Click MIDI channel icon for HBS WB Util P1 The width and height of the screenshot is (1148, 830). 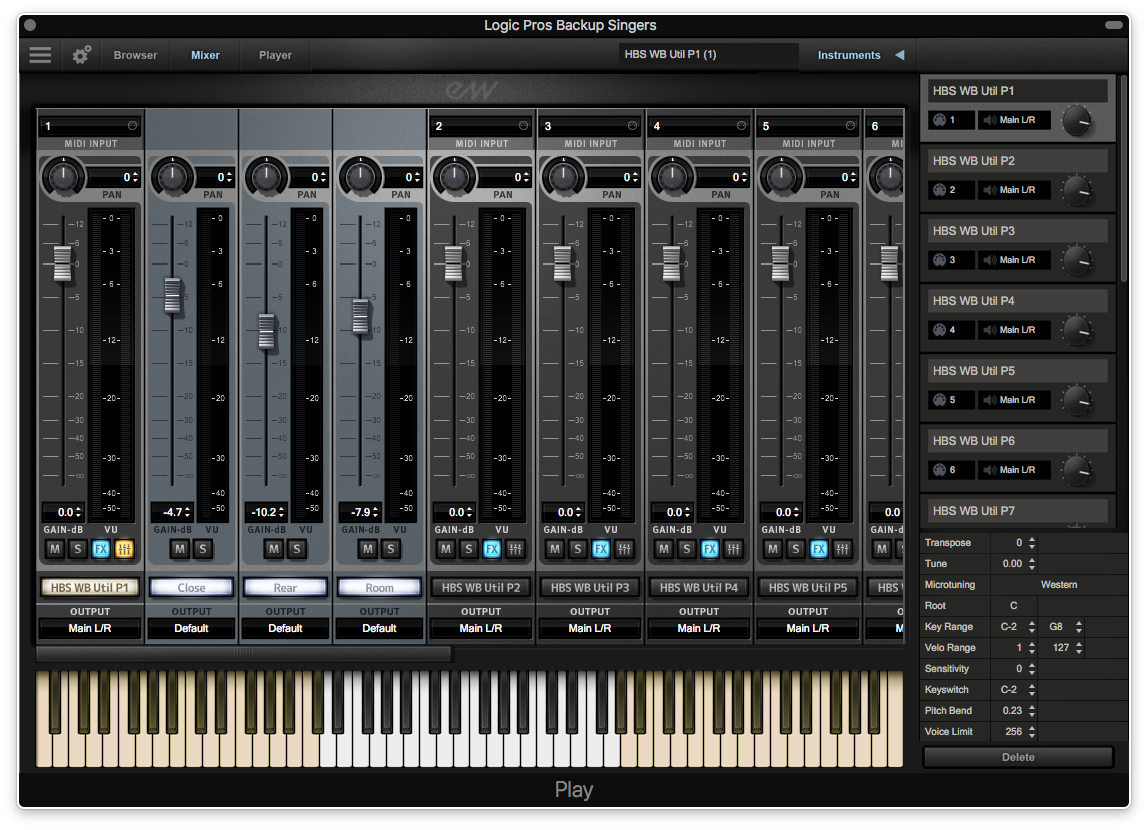pos(939,120)
